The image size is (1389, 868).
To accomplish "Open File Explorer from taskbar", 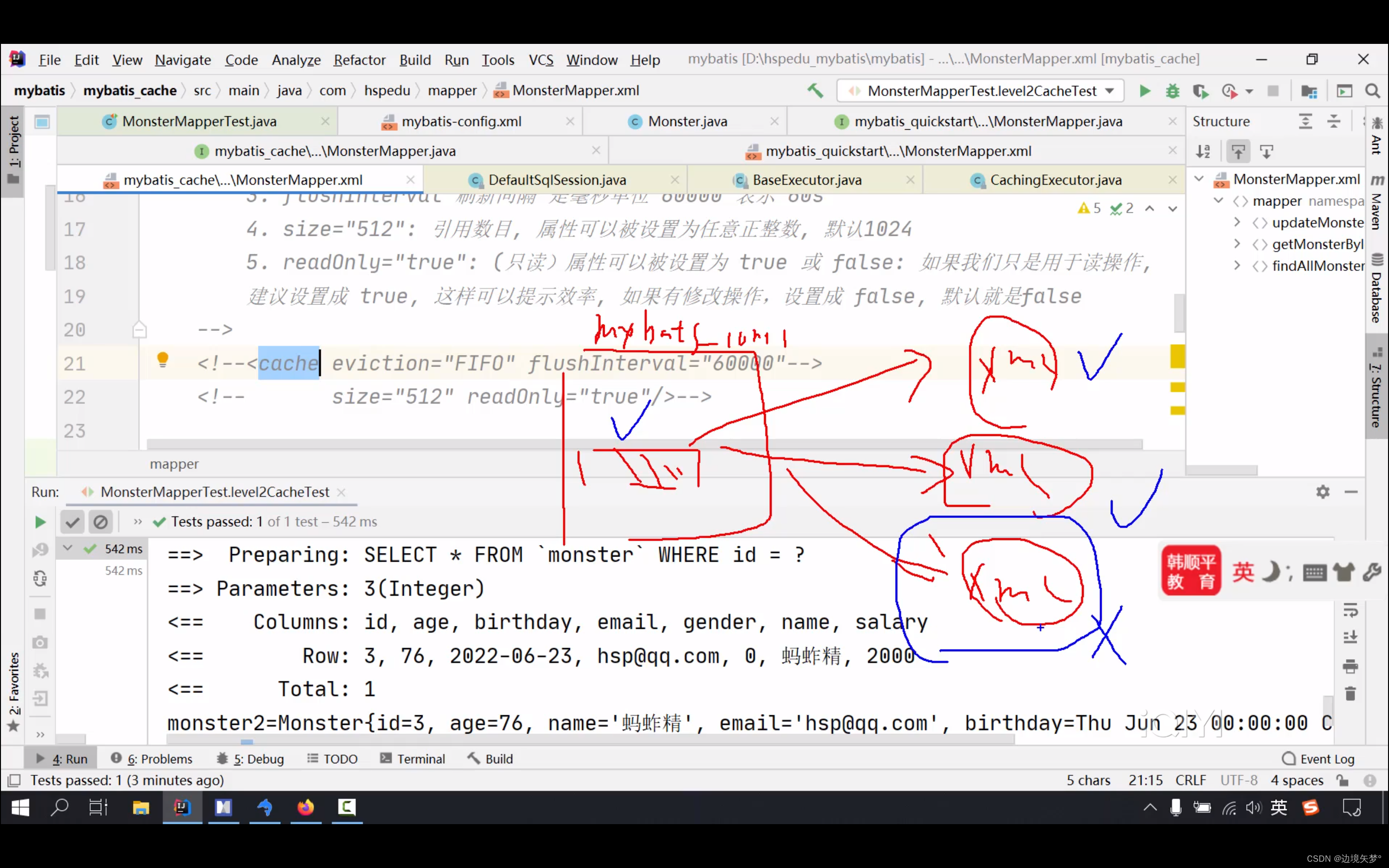I will 141,808.
